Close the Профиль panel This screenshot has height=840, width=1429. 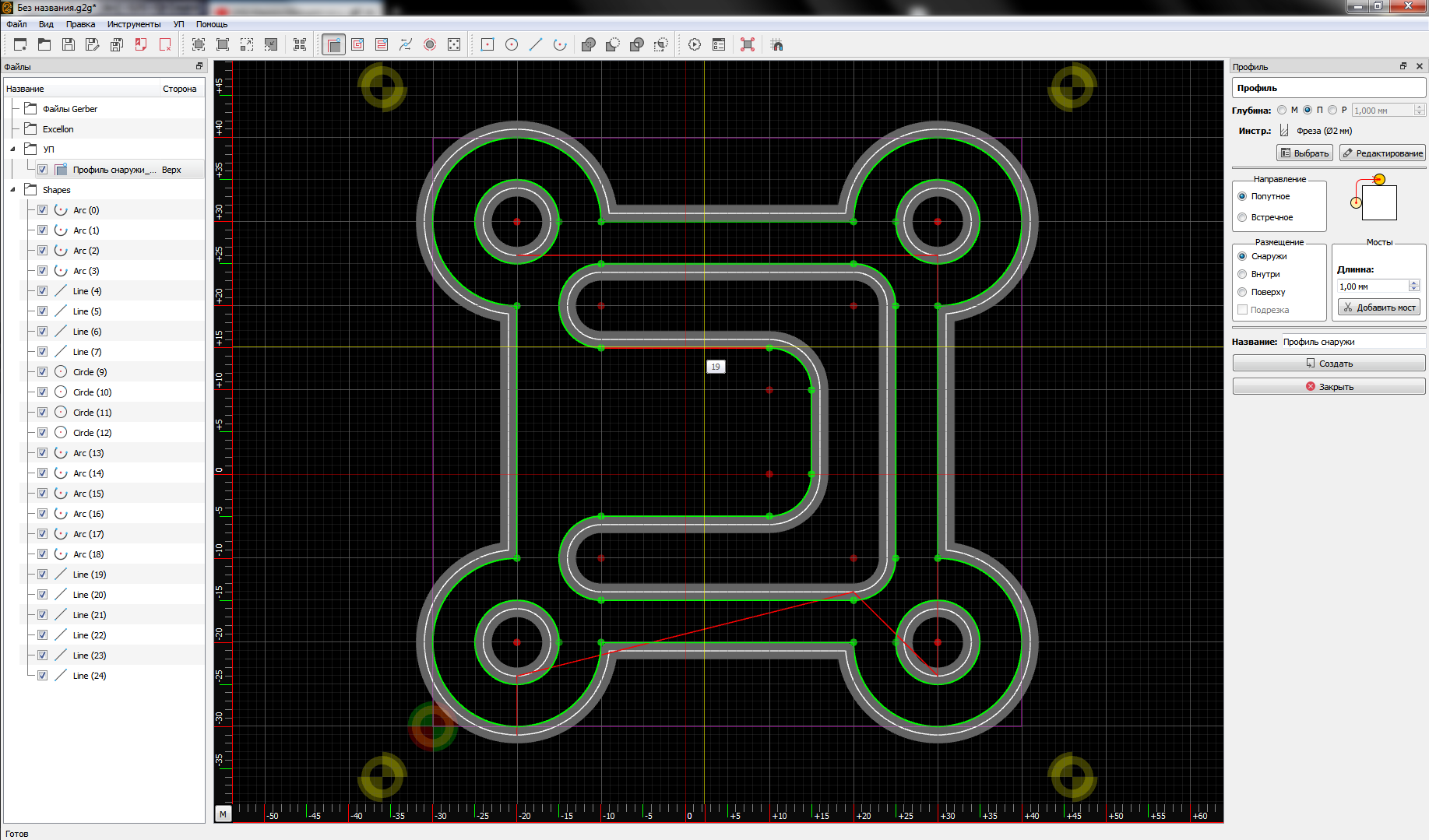[1419, 66]
